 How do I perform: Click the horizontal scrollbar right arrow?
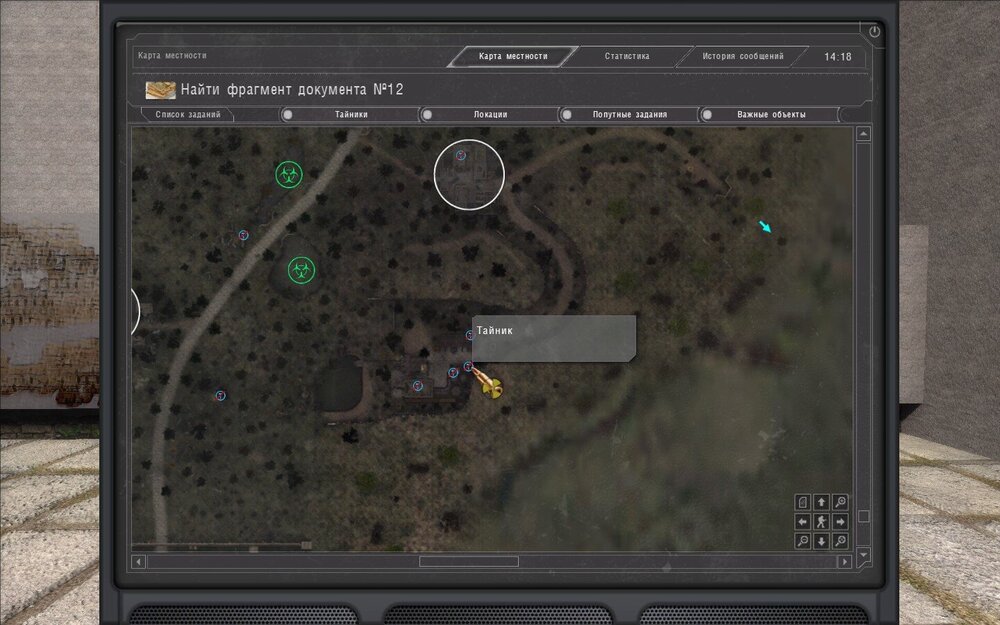[844, 562]
